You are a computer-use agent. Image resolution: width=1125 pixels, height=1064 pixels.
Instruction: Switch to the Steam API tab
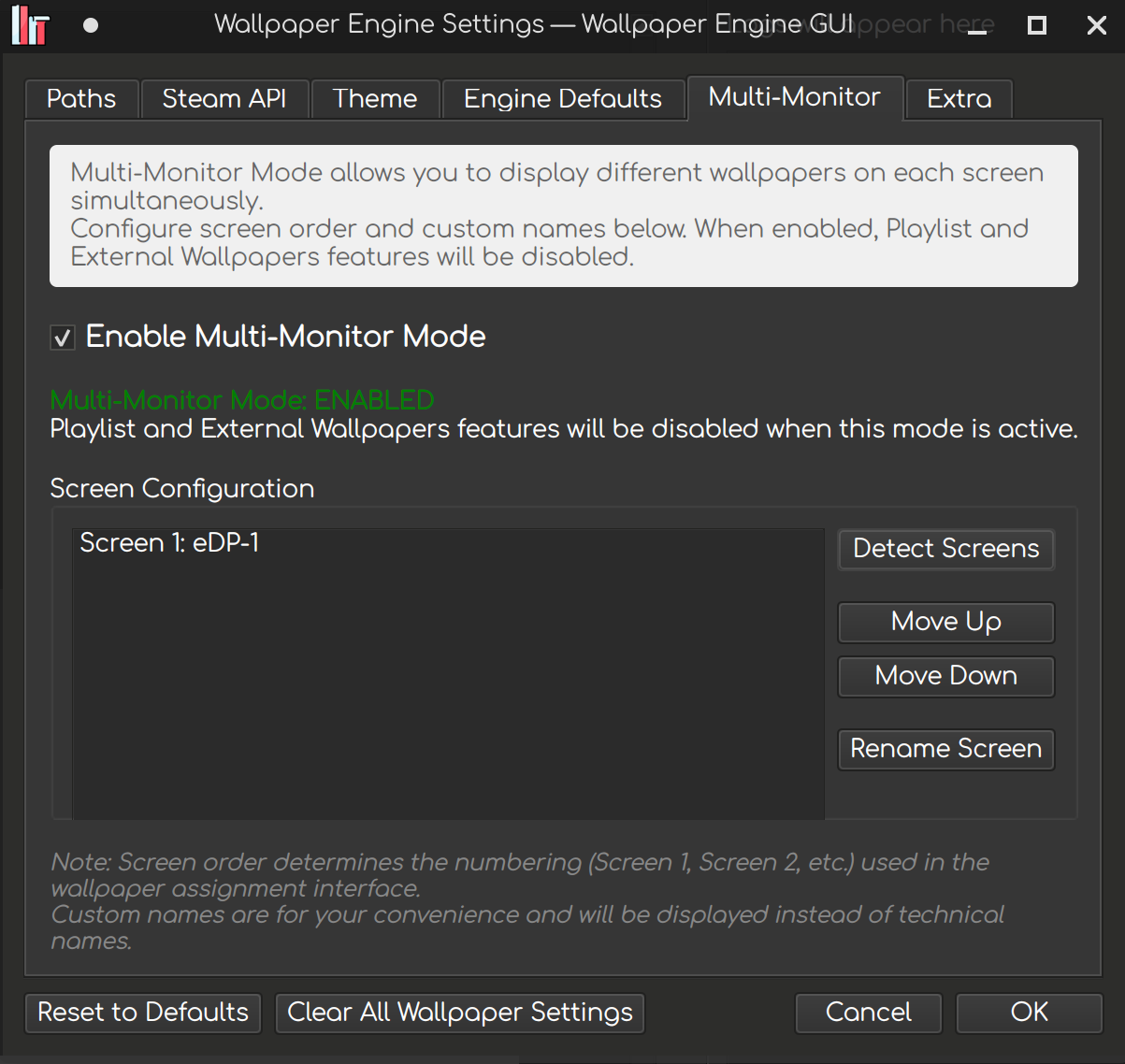pyautogui.click(x=224, y=98)
